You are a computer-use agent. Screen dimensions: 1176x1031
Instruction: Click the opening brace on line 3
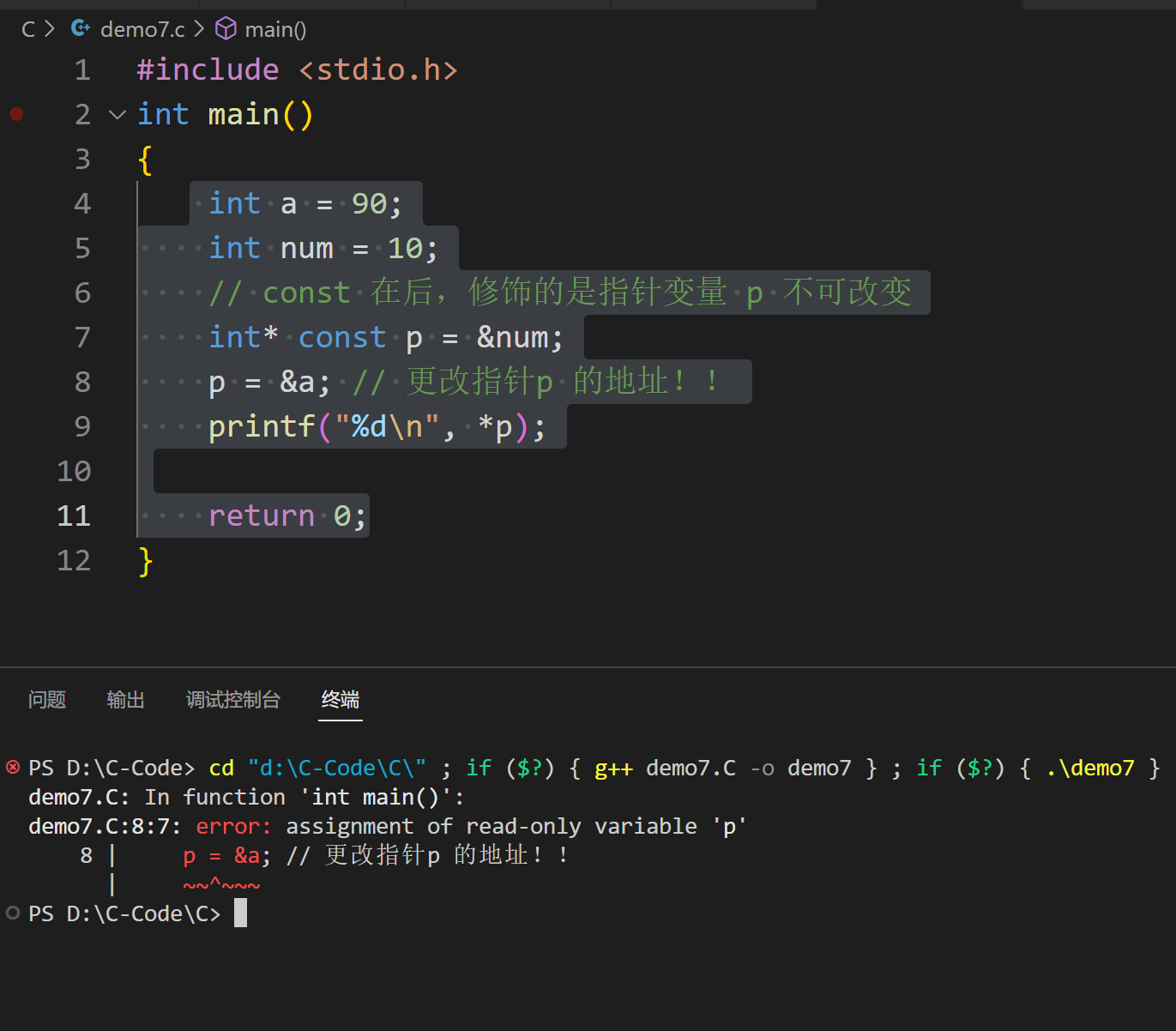pyautogui.click(x=146, y=159)
